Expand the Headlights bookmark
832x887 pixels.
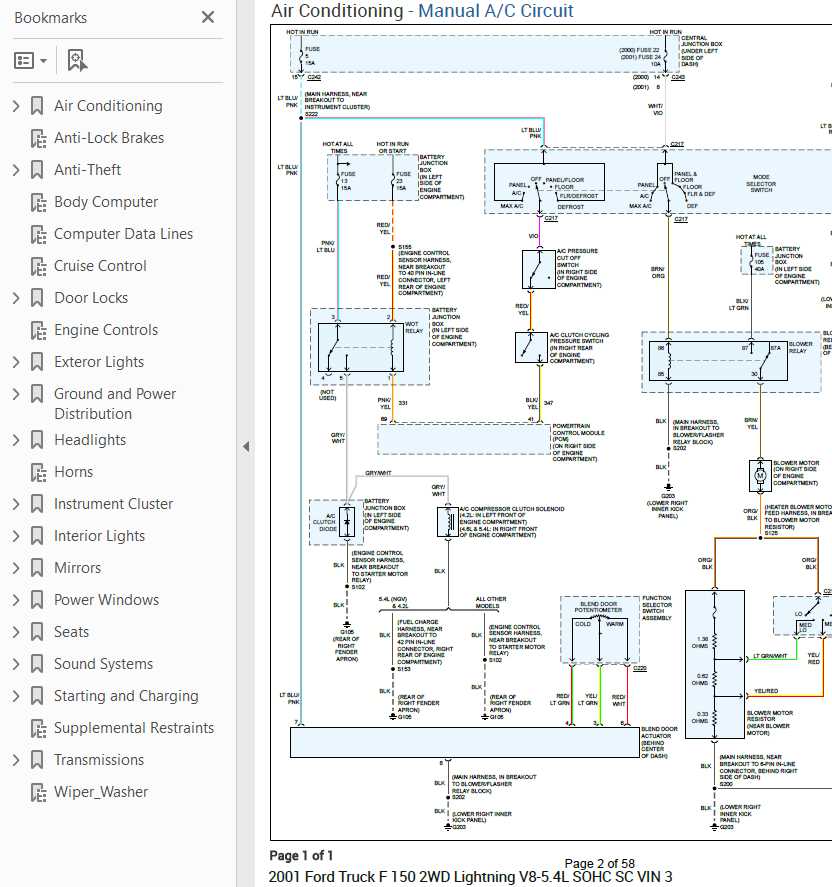[x=16, y=440]
